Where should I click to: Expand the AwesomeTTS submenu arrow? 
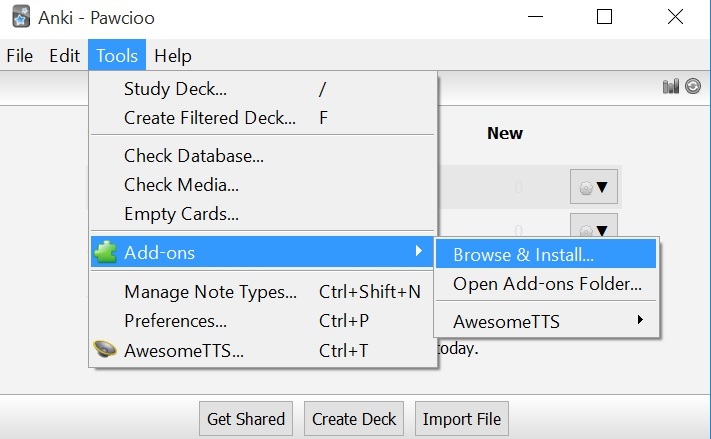coord(639,321)
